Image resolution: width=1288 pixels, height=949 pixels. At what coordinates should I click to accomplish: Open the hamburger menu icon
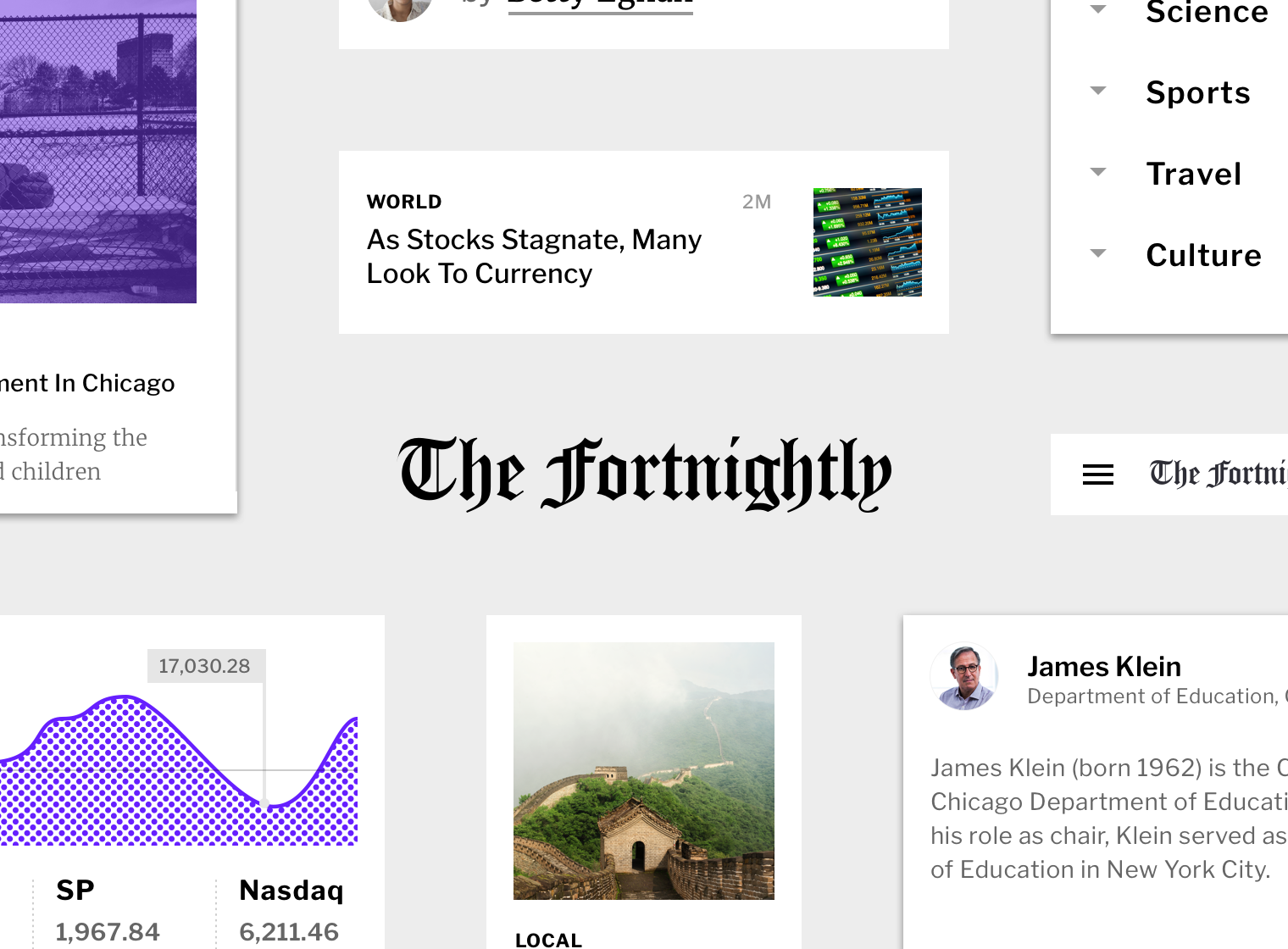(1097, 474)
